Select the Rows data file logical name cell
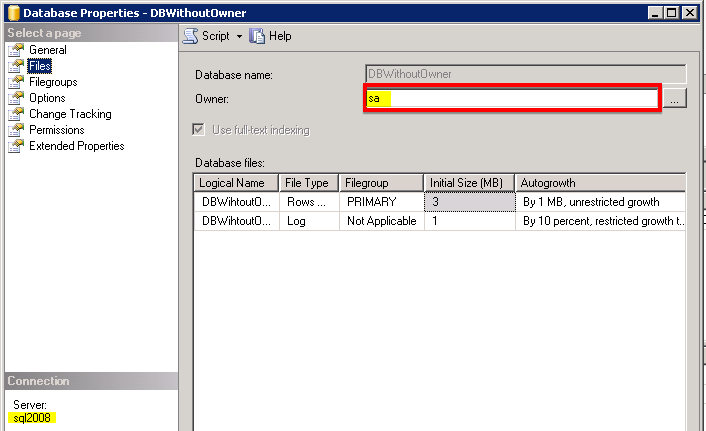This screenshot has height=431, width=706. pos(236,202)
